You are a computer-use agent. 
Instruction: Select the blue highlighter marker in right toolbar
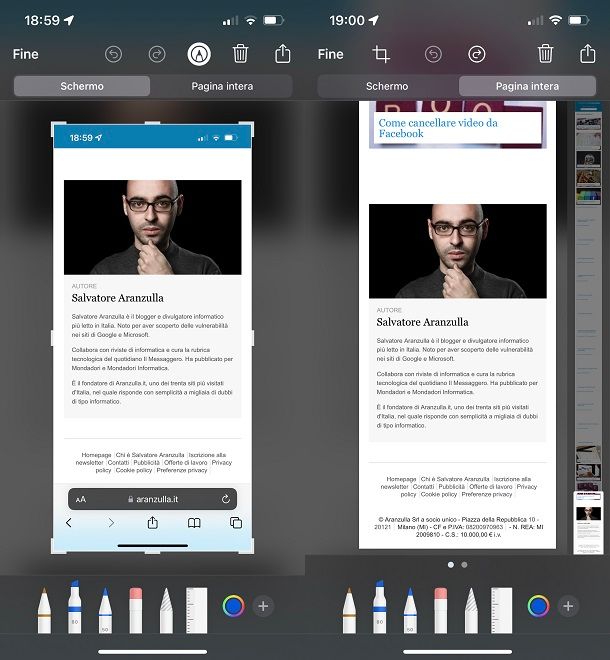click(380, 607)
